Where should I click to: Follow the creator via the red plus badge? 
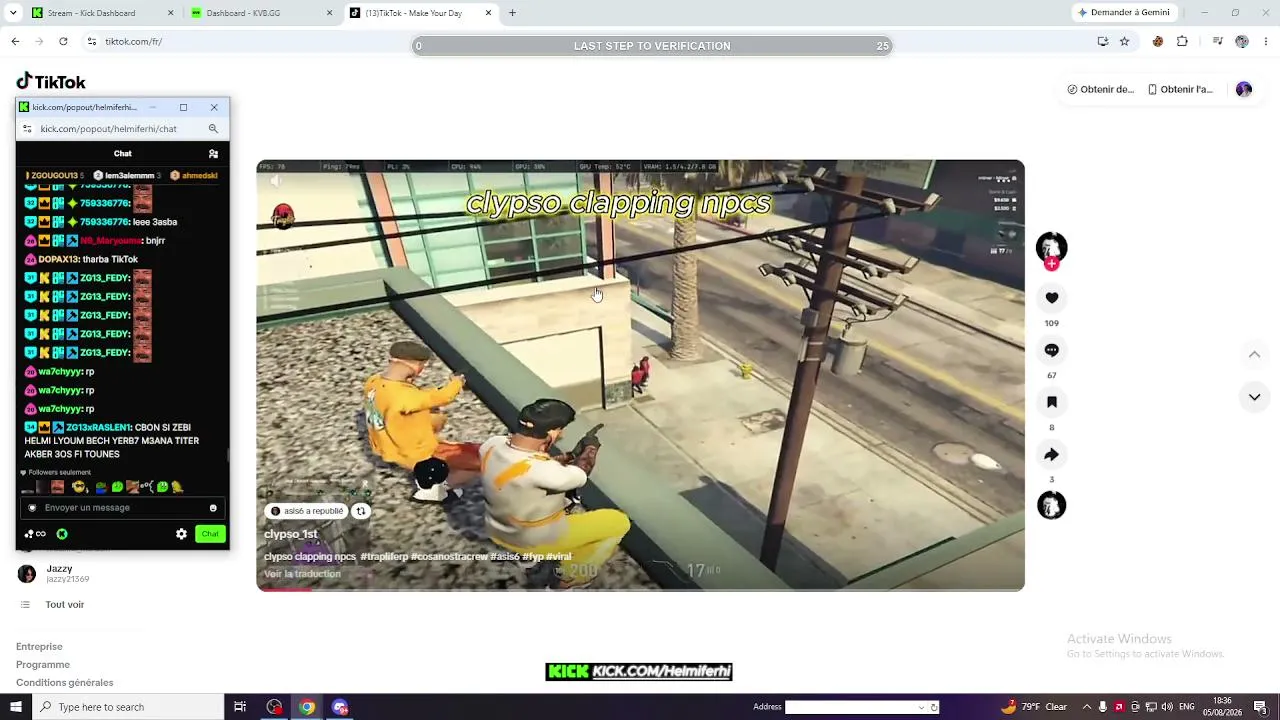point(1051,264)
